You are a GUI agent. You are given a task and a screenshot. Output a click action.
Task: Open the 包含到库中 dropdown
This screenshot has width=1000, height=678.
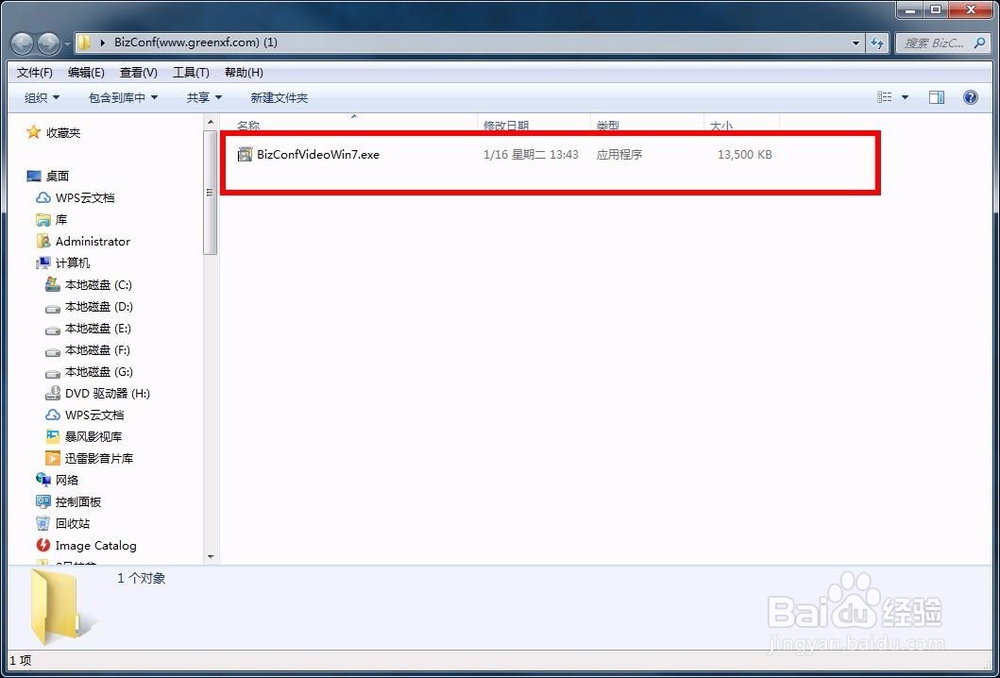click(x=123, y=98)
